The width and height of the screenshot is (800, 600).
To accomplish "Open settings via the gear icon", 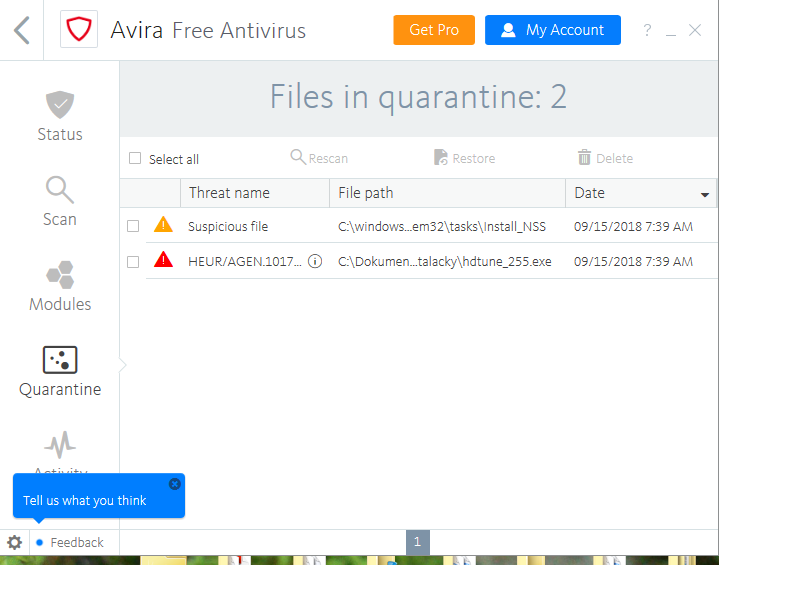I will (15, 542).
